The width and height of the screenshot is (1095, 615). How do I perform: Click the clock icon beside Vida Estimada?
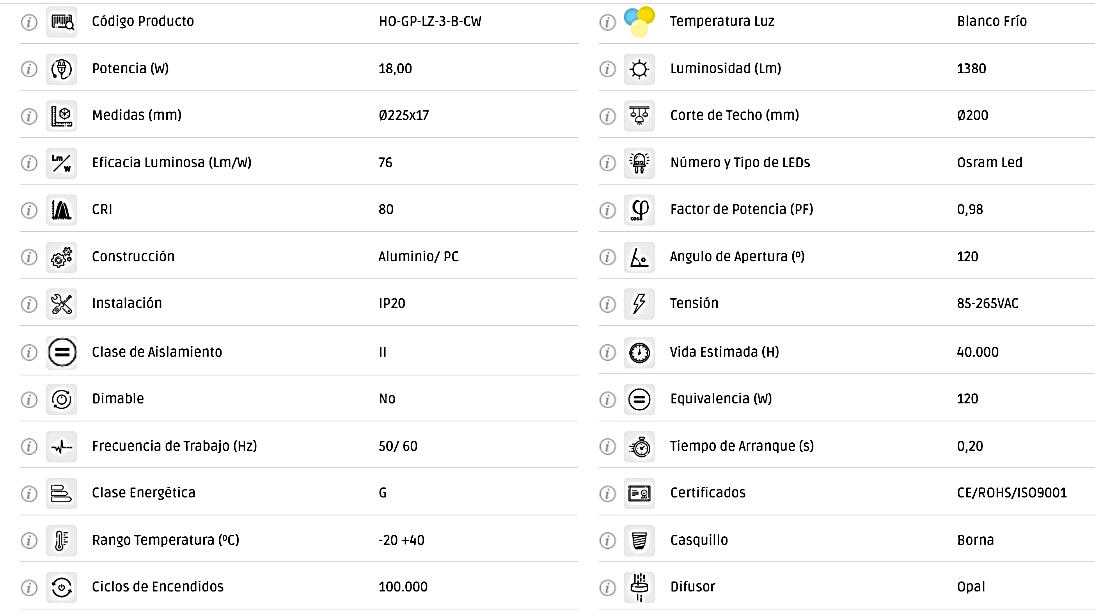pos(639,352)
